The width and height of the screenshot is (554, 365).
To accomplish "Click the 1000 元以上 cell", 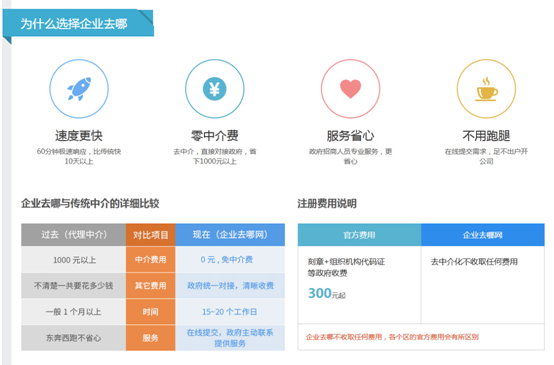I will (x=73, y=260).
